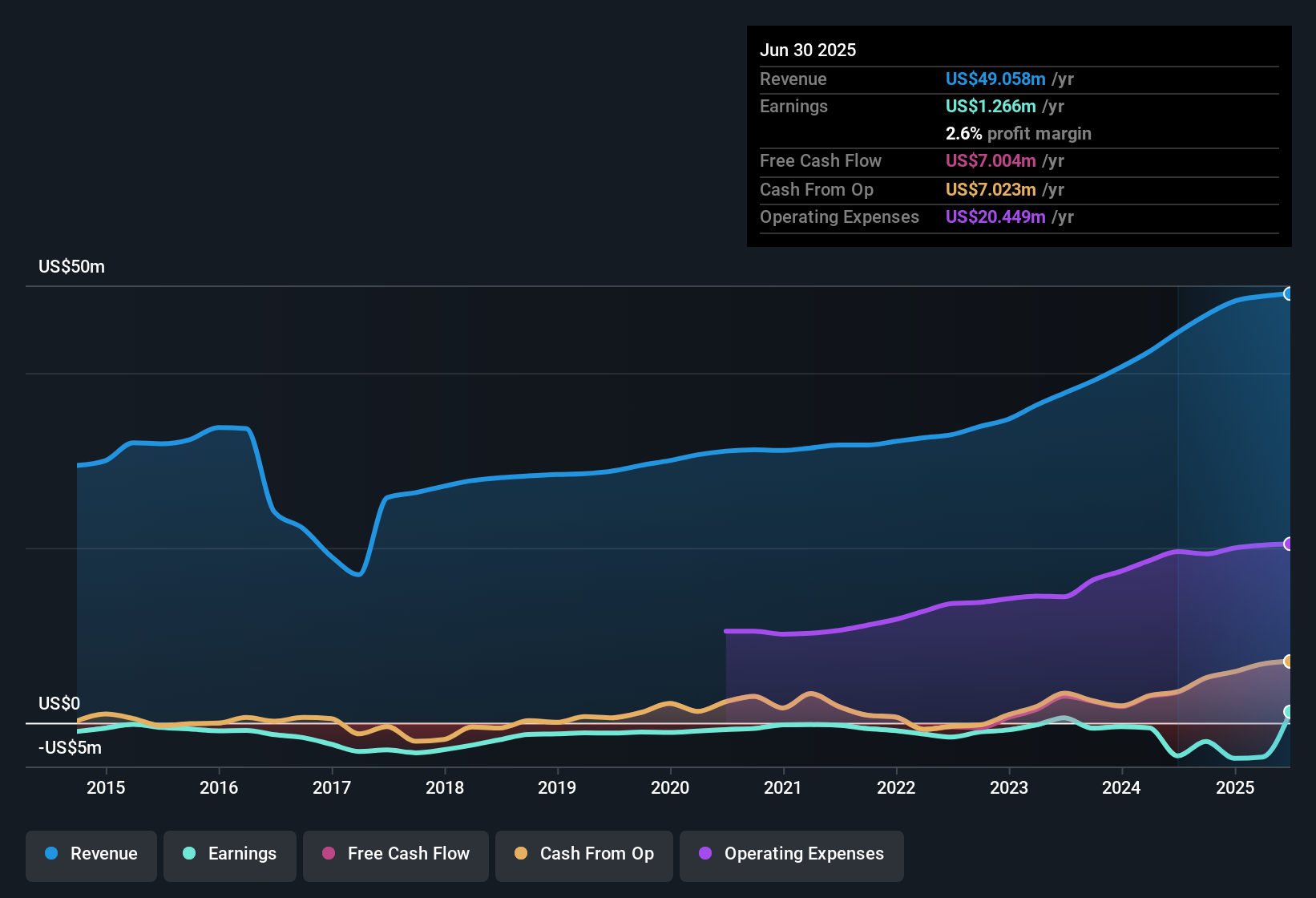Click the Cash From Op endpoint marker

tap(1289, 661)
